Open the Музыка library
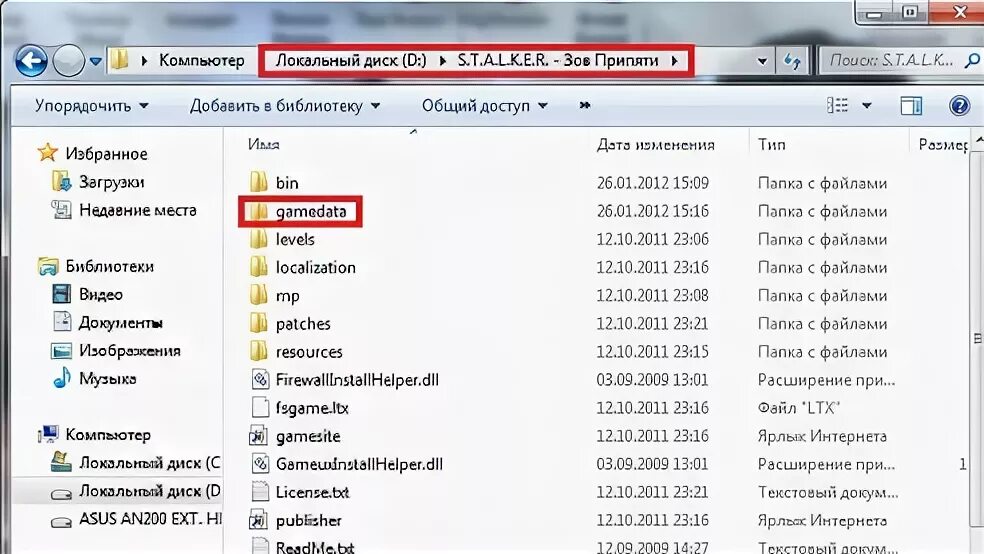The image size is (984, 554). (x=107, y=379)
